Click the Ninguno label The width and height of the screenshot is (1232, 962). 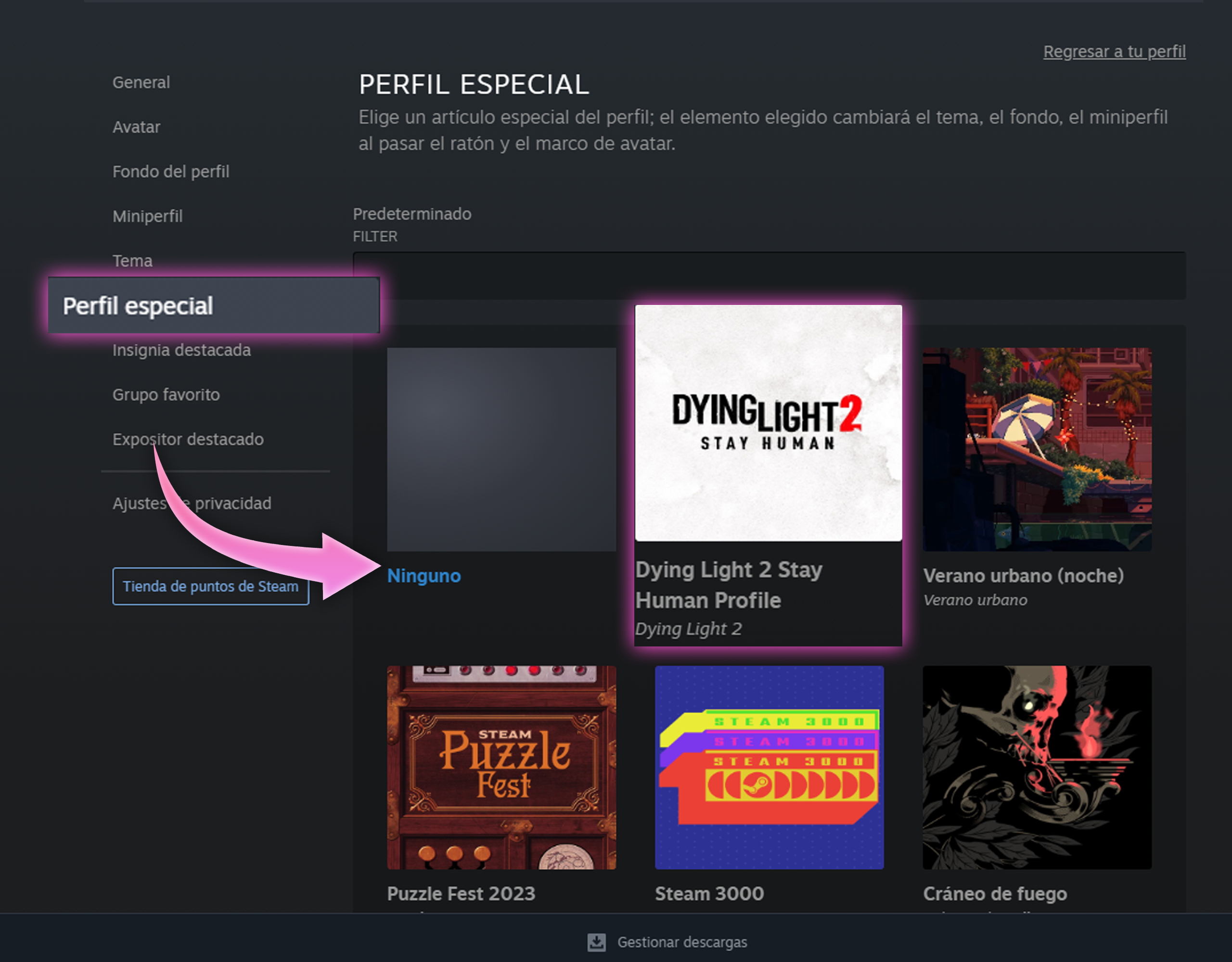(423, 576)
